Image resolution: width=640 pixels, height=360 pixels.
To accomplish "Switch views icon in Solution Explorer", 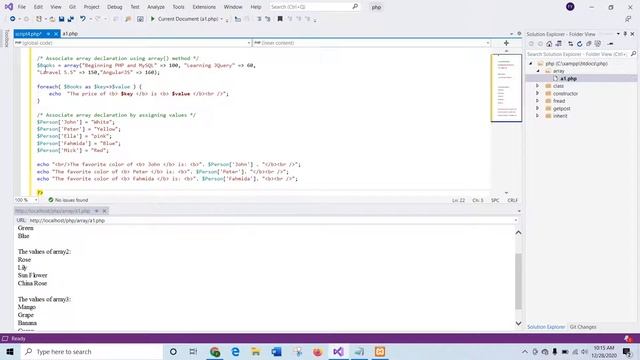I will point(559,44).
